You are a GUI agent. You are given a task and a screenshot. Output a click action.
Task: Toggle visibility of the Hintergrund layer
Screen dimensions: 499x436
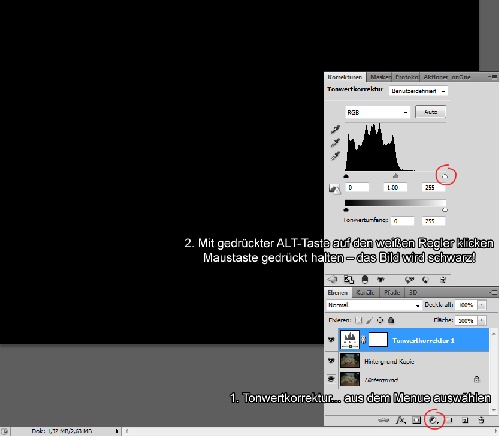(331, 379)
